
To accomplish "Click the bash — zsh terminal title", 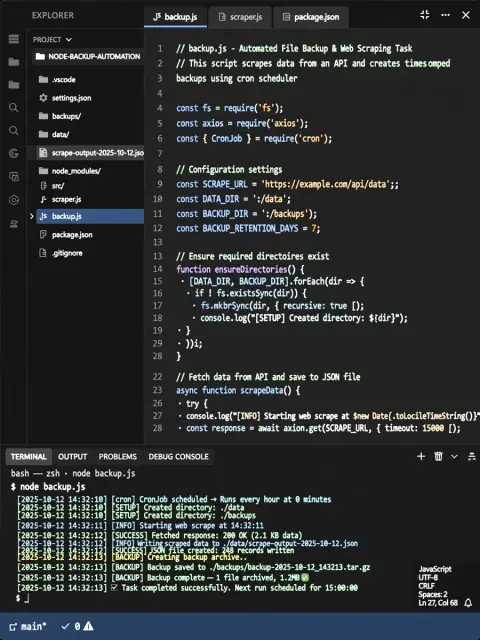I will click(73, 473).
